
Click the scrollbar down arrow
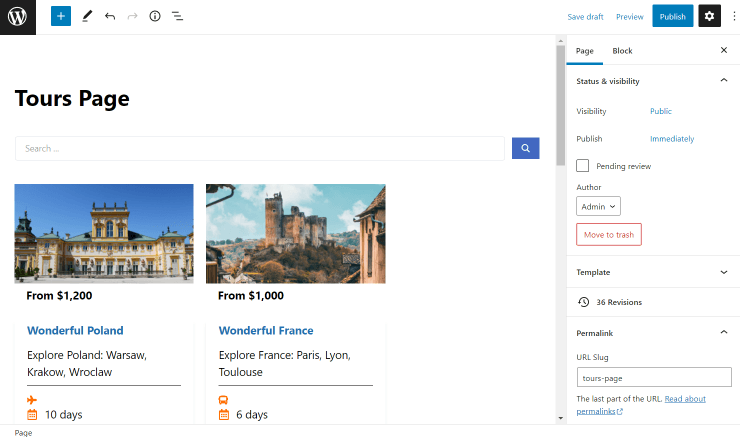(x=561, y=418)
